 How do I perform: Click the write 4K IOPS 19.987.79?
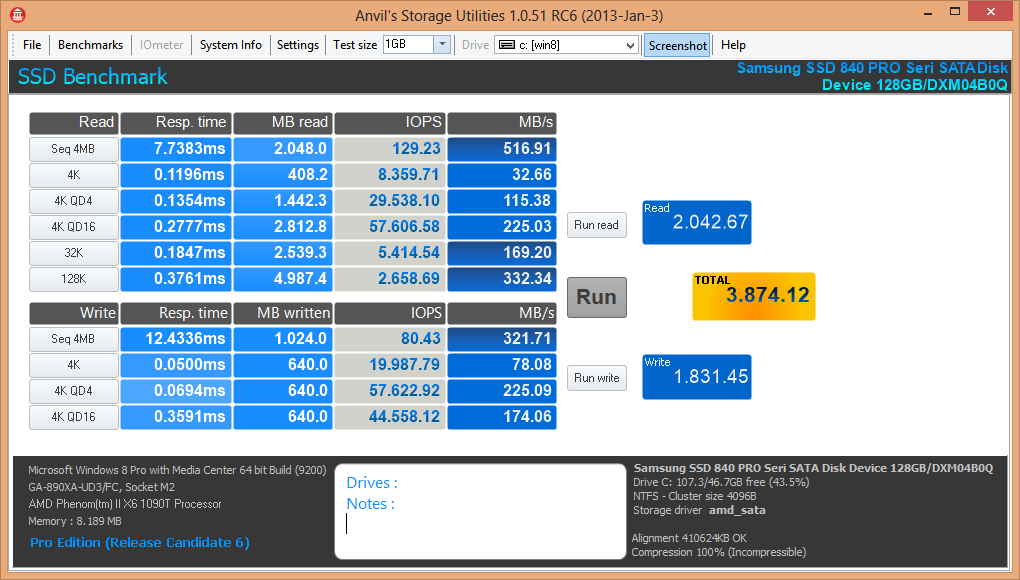(x=390, y=365)
